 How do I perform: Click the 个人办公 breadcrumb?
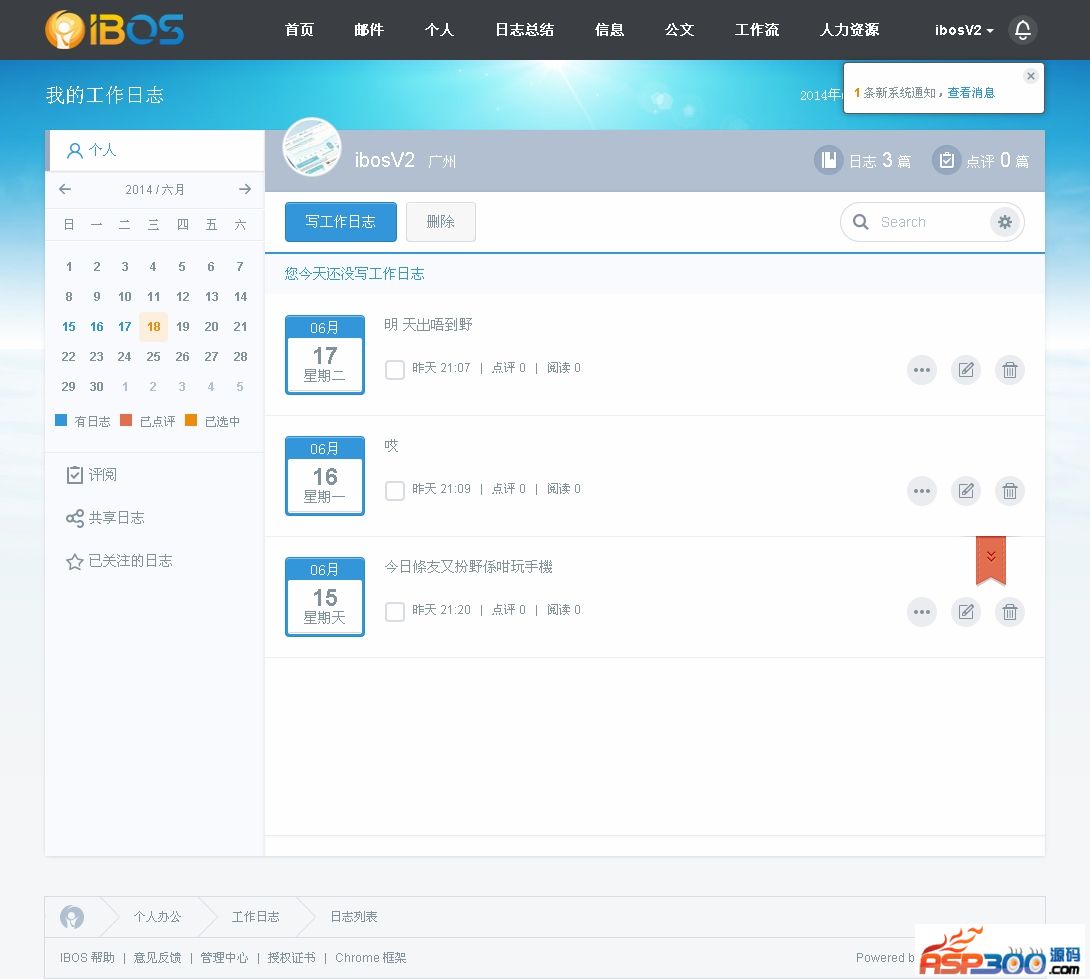tap(158, 916)
